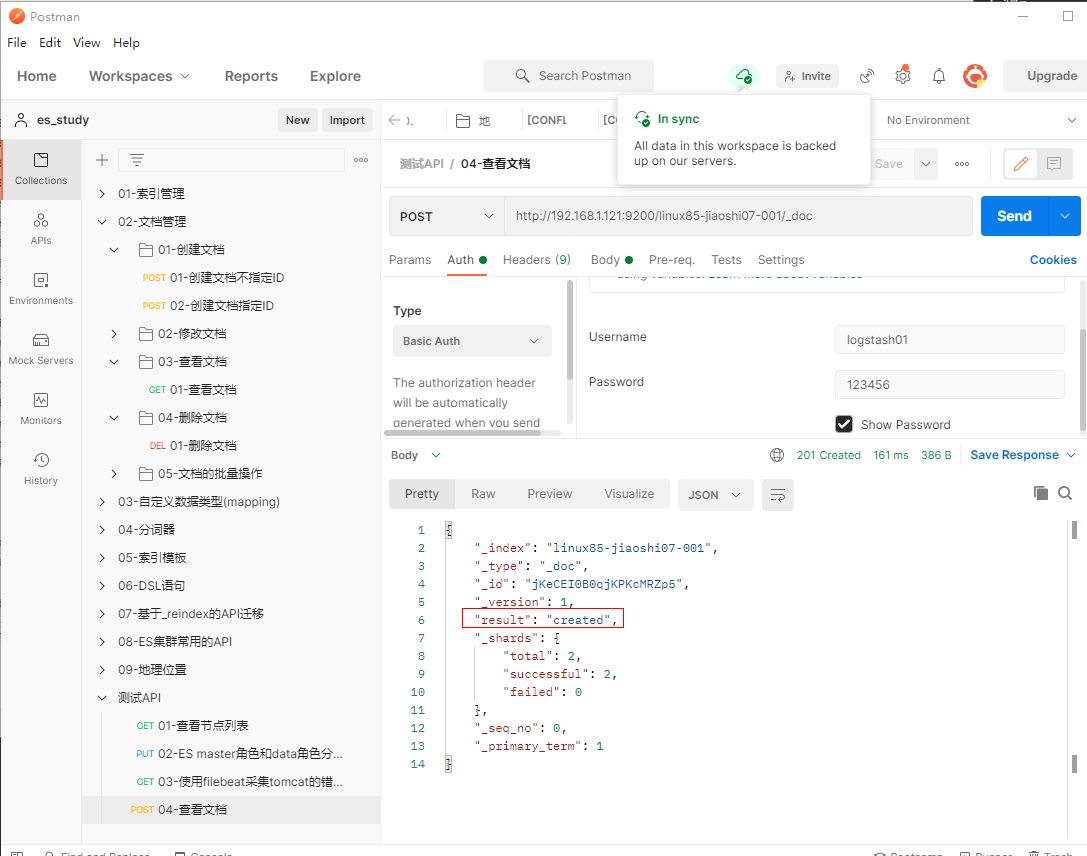Toggle the wrap lines icon in response
Screen dimensions: 1087x856
coord(777,494)
